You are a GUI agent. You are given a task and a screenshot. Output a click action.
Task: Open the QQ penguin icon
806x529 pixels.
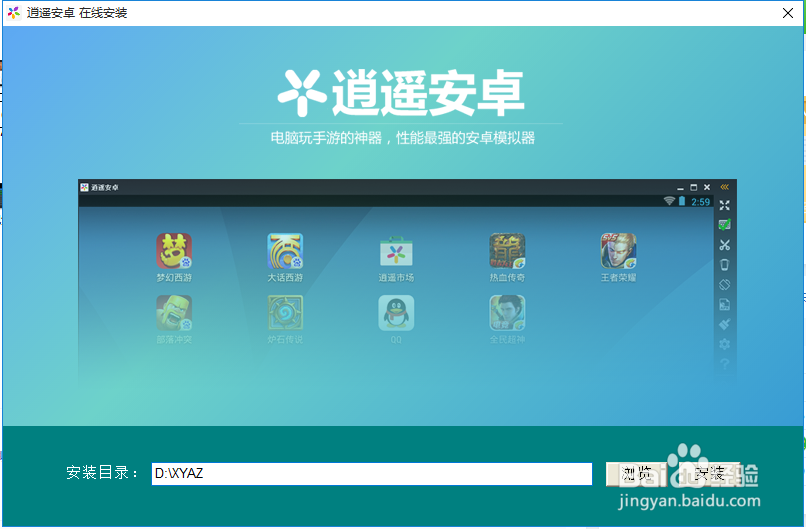pyautogui.click(x=396, y=313)
